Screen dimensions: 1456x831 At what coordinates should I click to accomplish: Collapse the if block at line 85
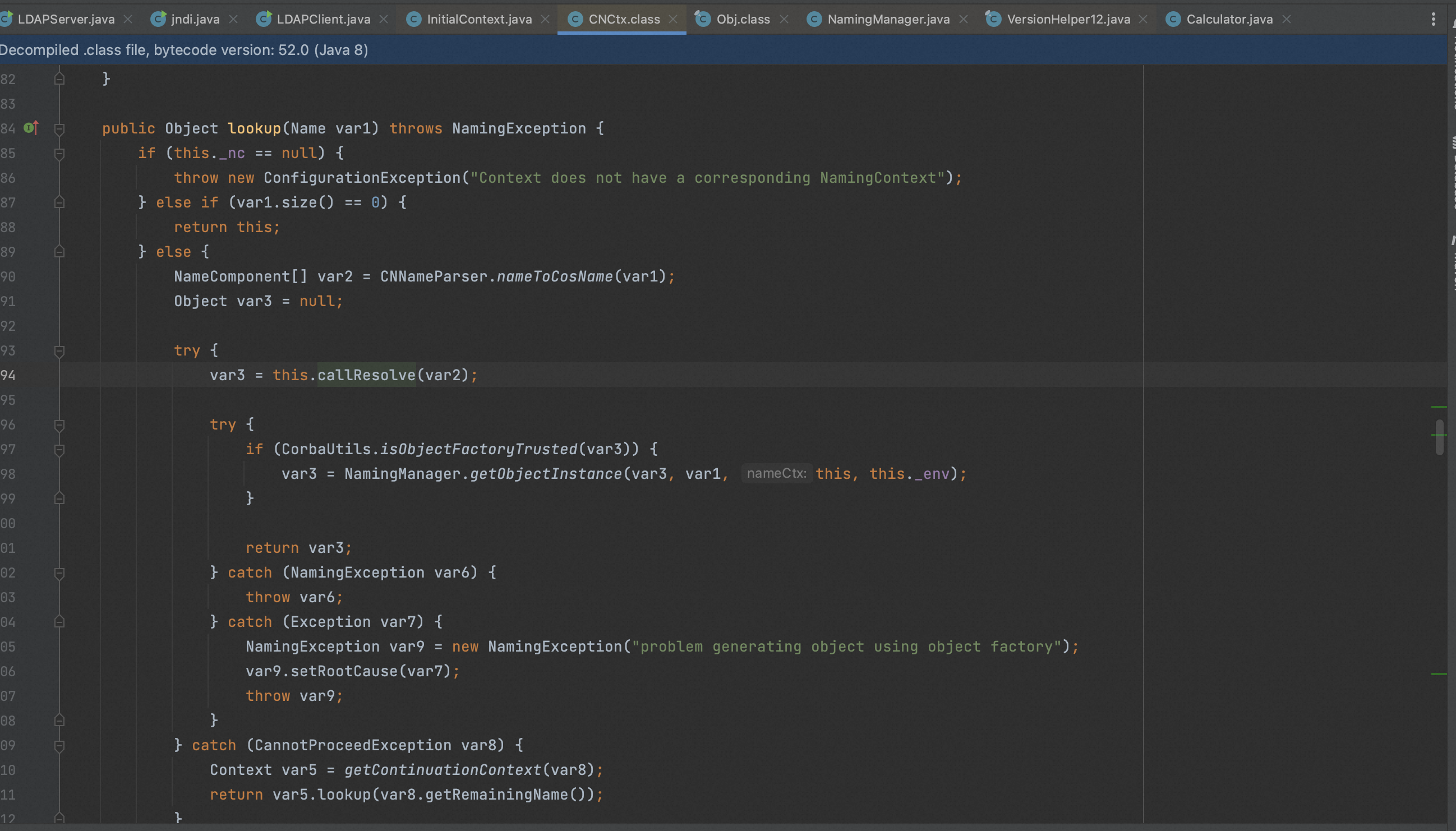59,154
